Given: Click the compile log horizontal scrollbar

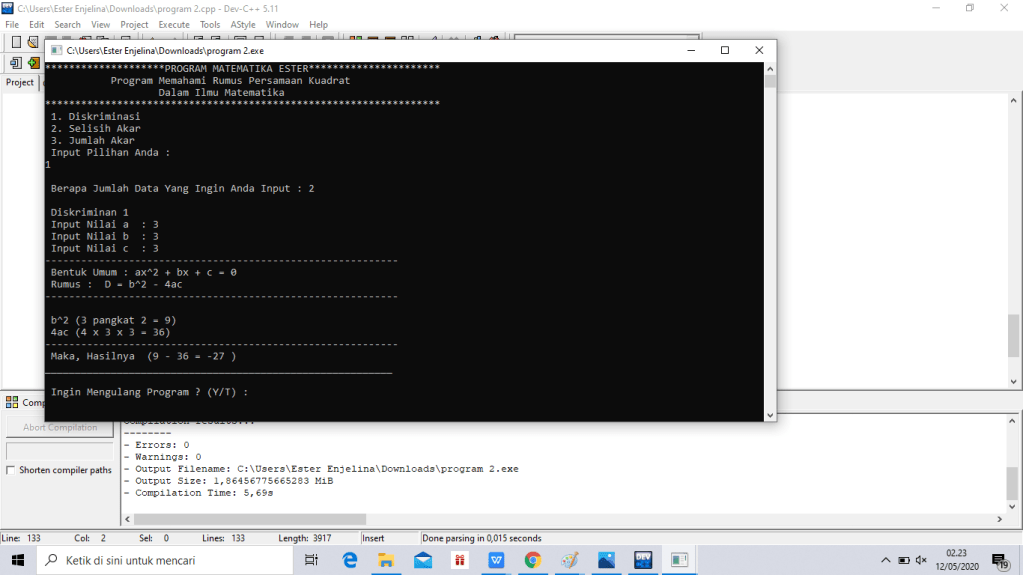Looking at the screenshot, I should 560,521.
